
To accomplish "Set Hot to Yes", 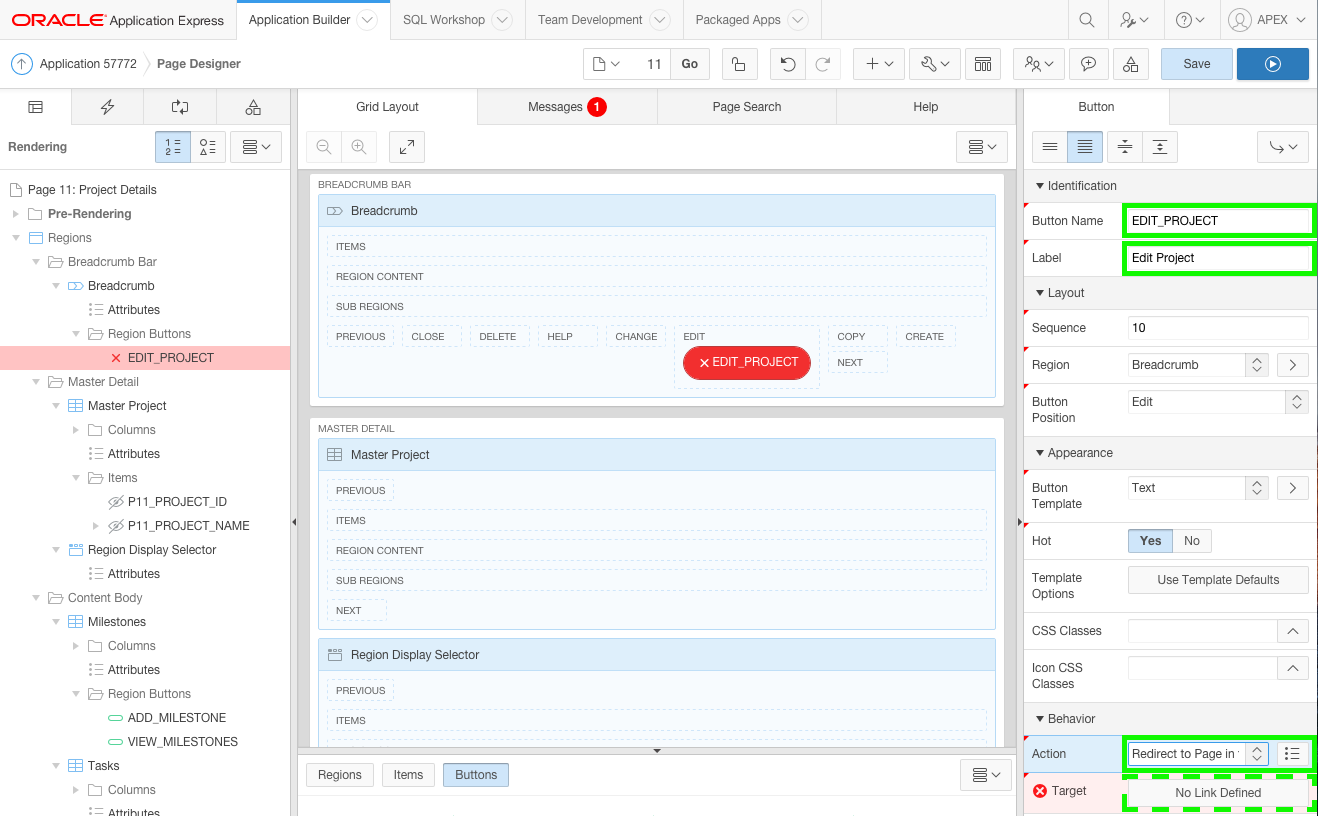I will 1150,541.
